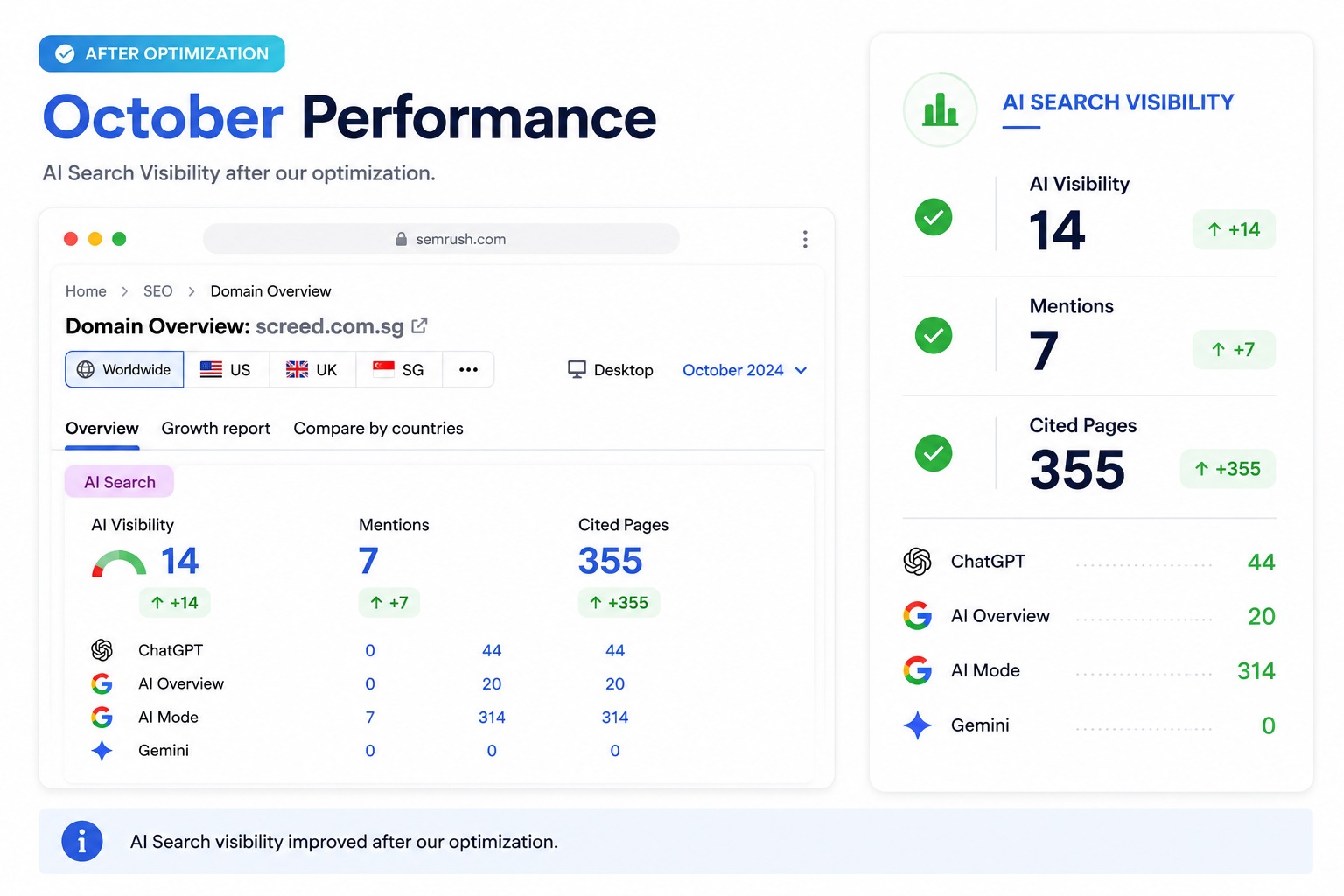Click the lock icon in the address bar
1344x896 pixels.
coord(402,239)
